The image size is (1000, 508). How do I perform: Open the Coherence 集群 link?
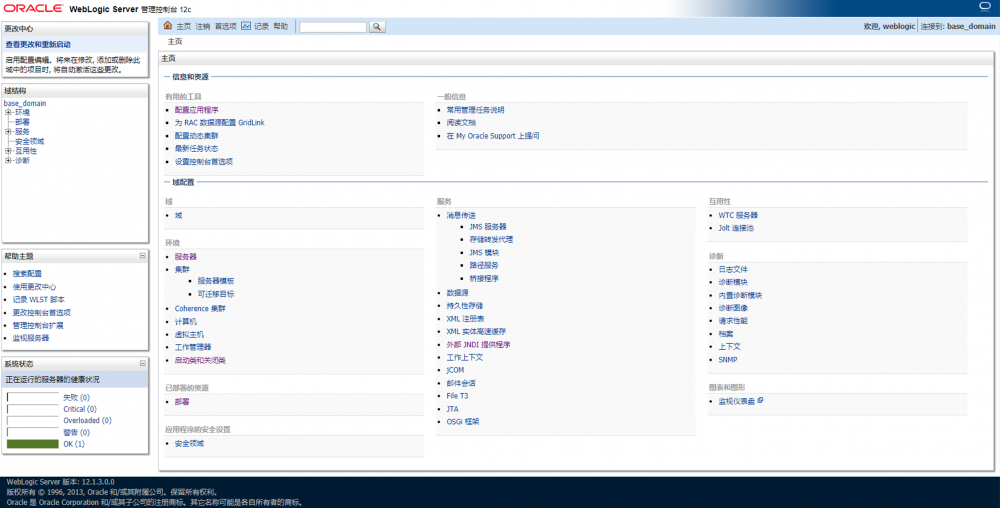pyautogui.click(x=200, y=308)
